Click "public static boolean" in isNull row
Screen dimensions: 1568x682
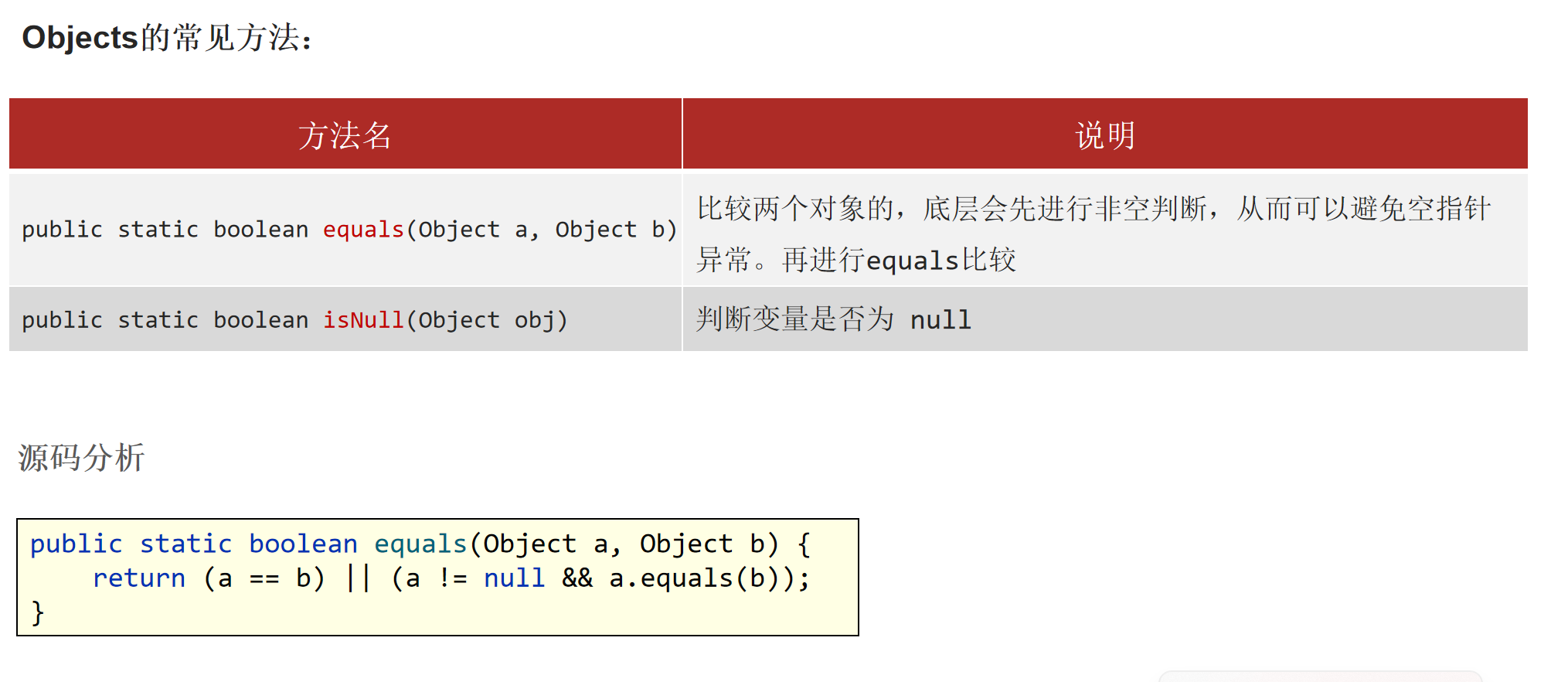[165, 320]
